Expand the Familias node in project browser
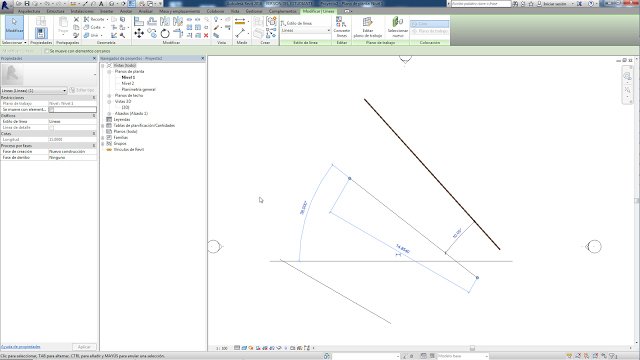This screenshot has height=360, width=640. coord(103,138)
